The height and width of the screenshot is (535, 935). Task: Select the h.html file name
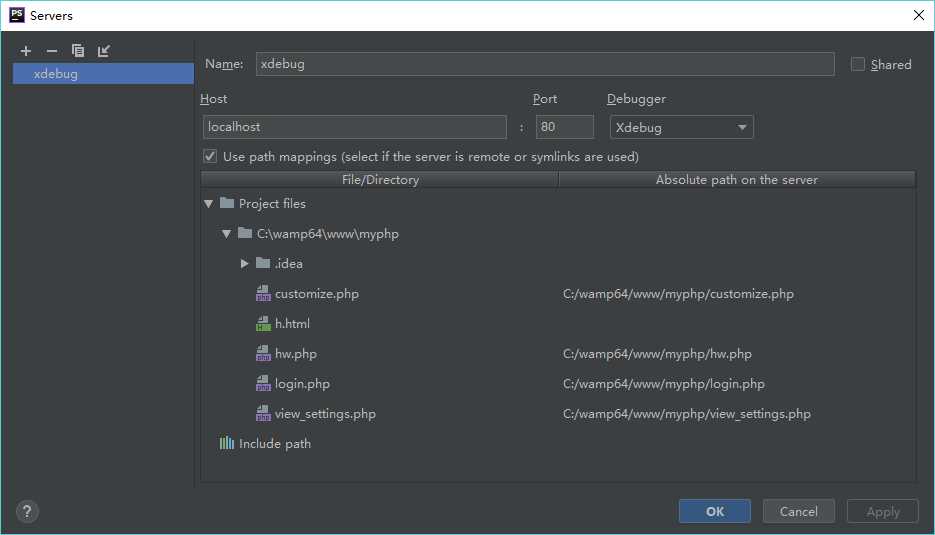(292, 323)
